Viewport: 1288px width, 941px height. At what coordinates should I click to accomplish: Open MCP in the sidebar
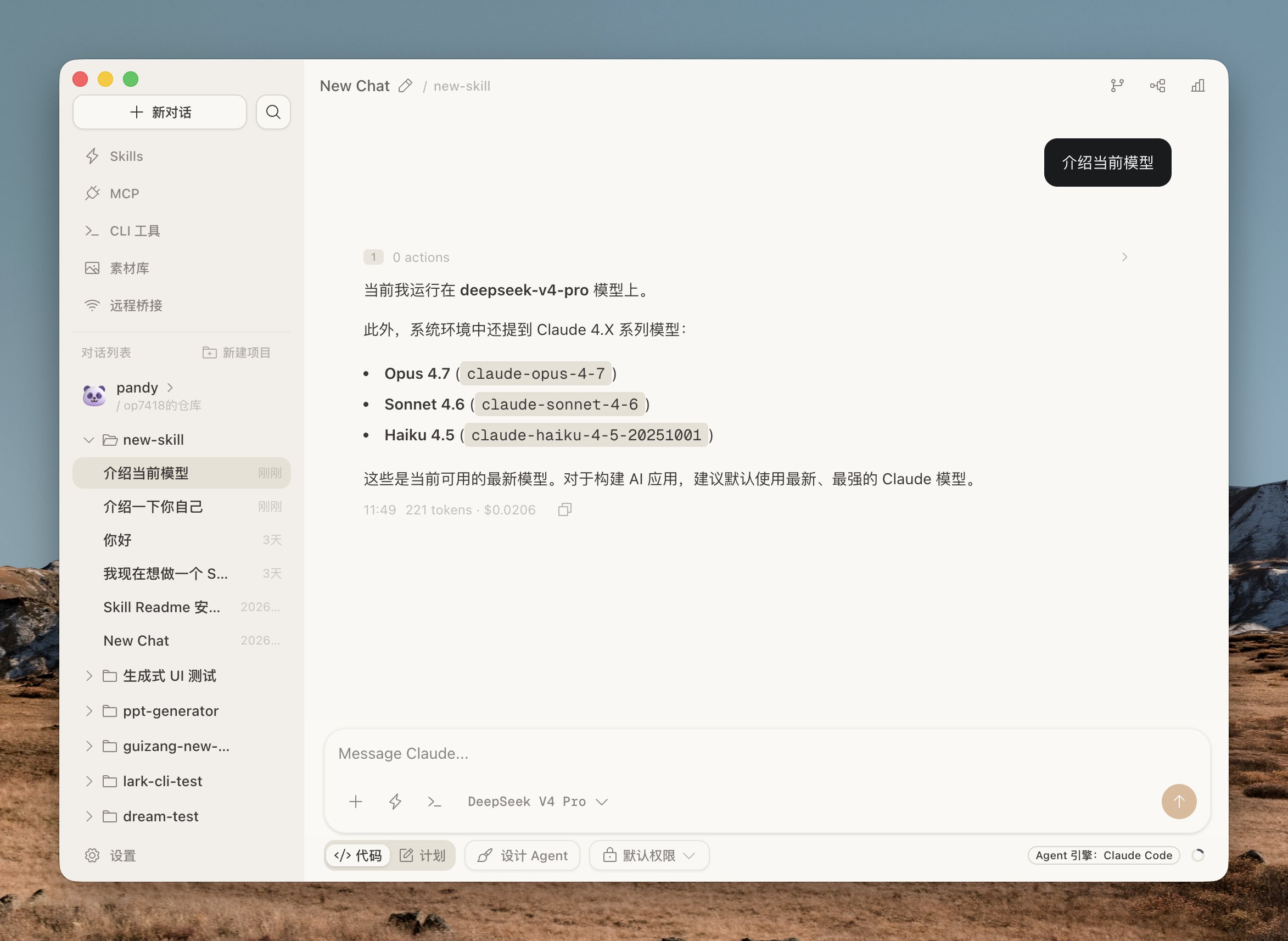click(124, 194)
